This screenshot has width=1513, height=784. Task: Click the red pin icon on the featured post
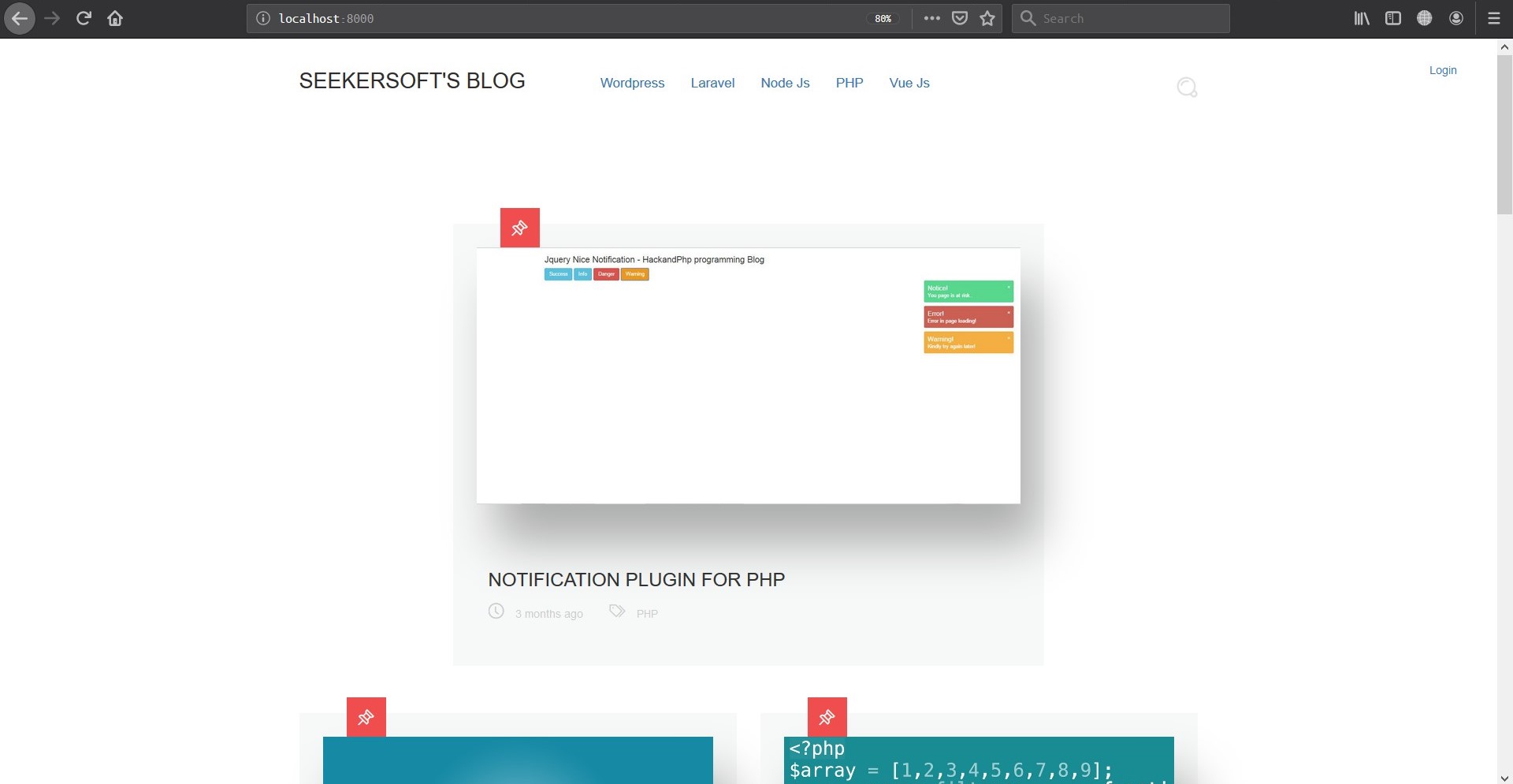click(519, 227)
